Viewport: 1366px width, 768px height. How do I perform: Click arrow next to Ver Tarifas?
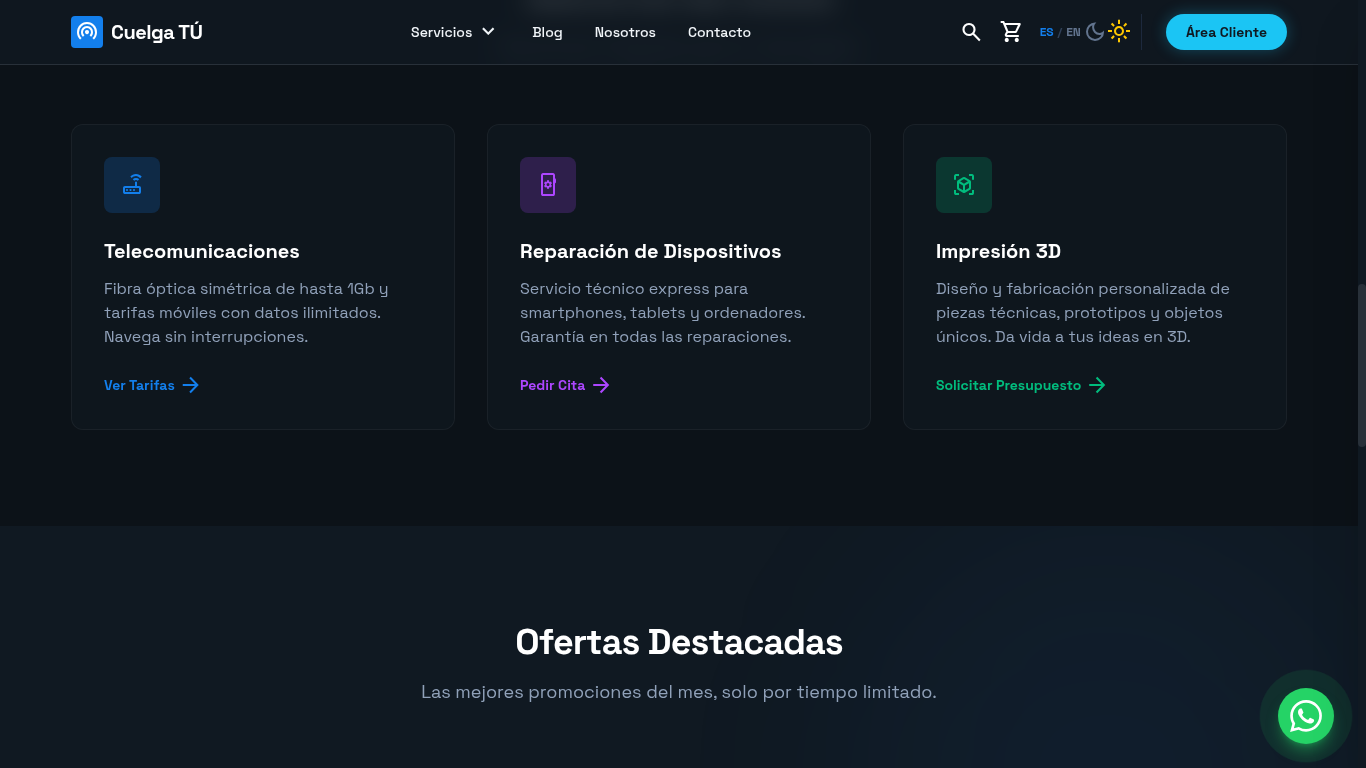[191, 385]
